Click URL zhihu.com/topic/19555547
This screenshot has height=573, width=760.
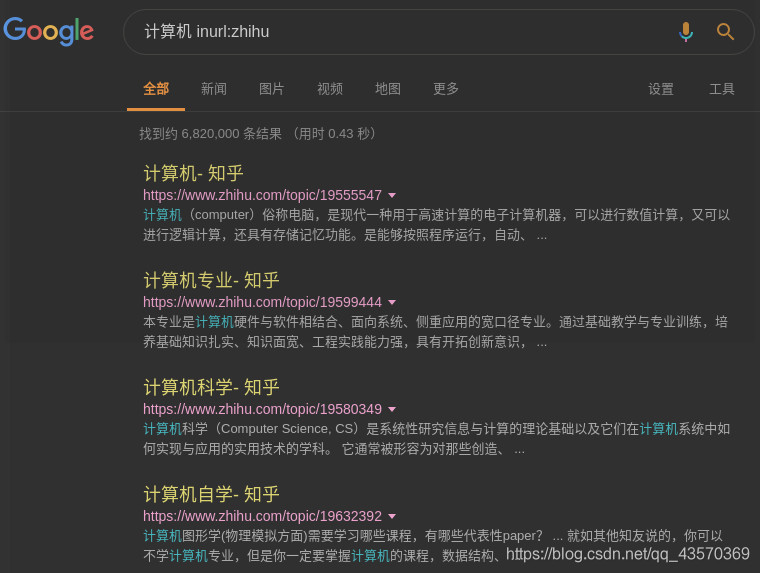pyautogui.click(x=262, y=195)
